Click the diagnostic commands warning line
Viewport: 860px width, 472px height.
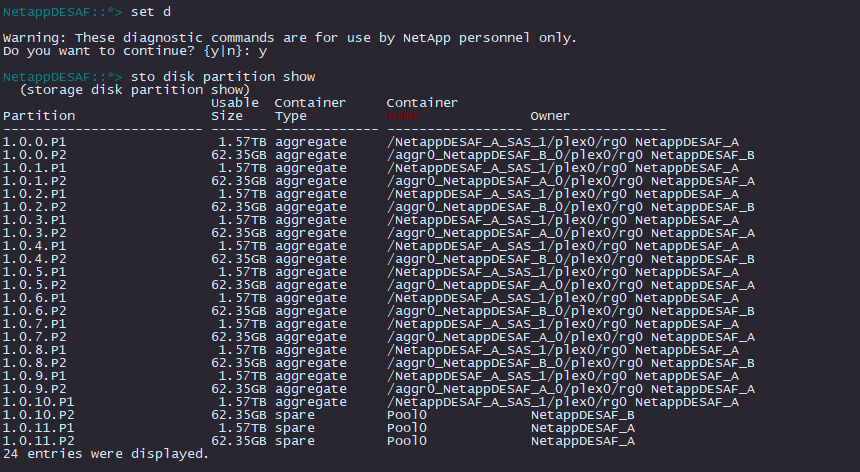[290, 38]
